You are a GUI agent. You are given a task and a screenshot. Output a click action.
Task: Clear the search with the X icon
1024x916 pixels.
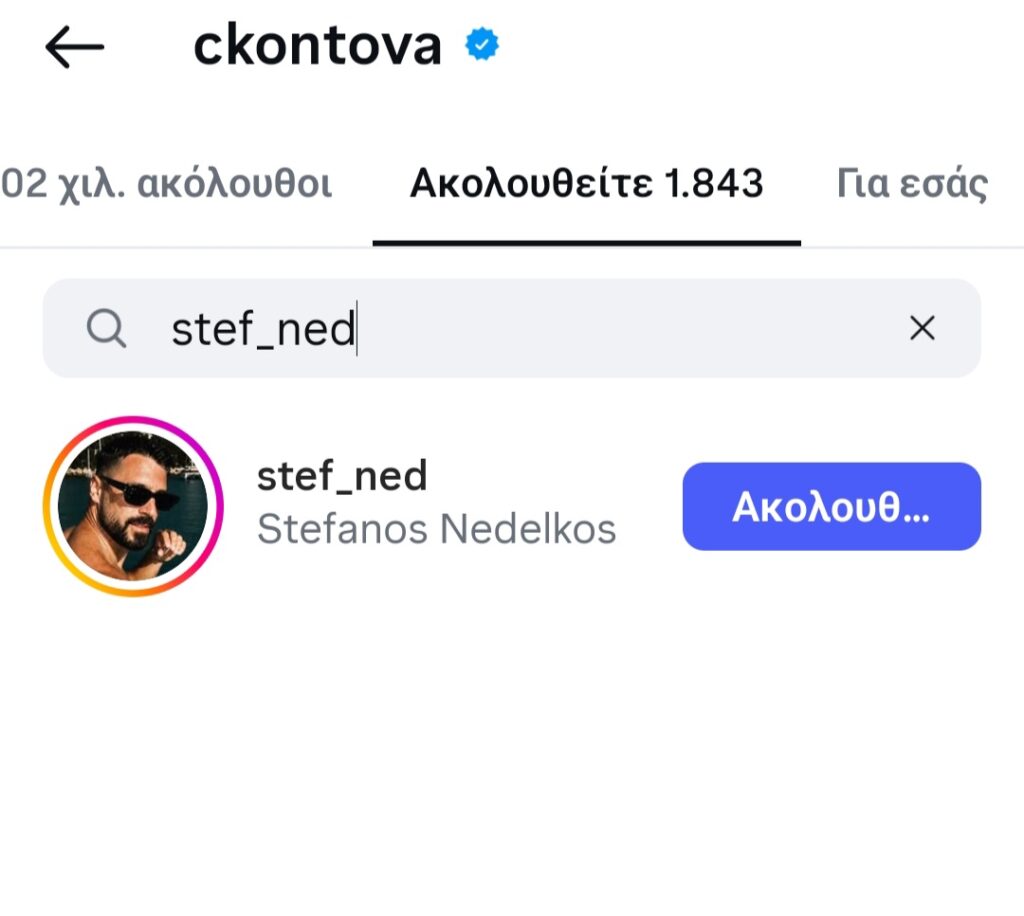pyautogui.click(x=922, y=328)
